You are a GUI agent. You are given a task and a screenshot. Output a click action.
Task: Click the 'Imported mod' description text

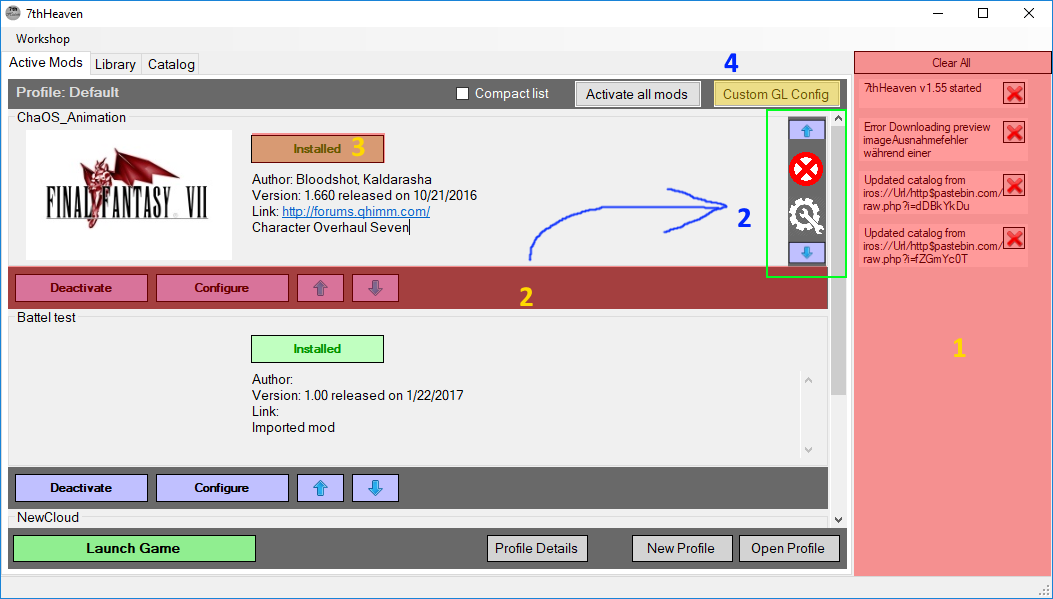[x=293, y=428]
